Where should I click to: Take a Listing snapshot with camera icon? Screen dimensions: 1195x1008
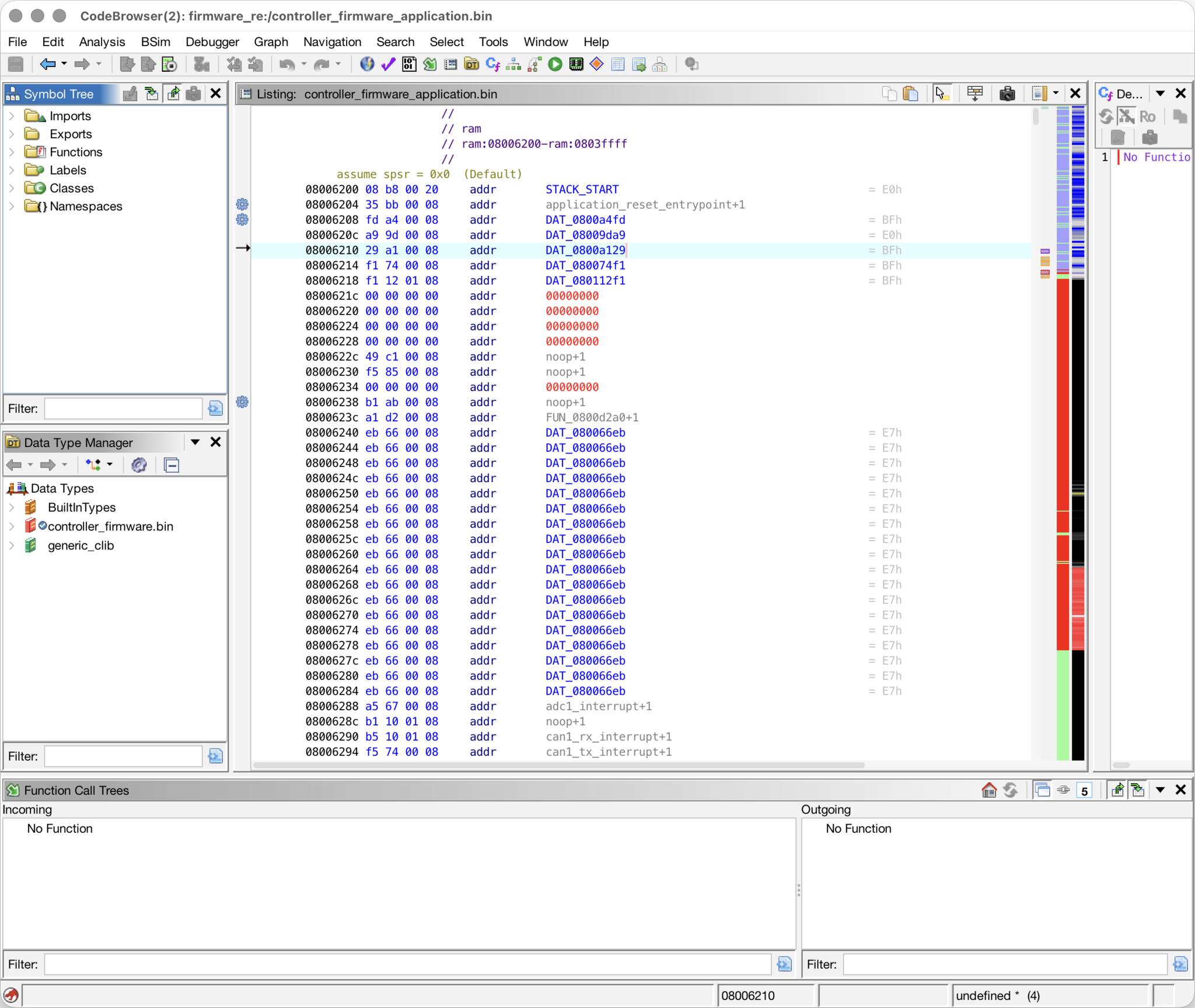1007,93
